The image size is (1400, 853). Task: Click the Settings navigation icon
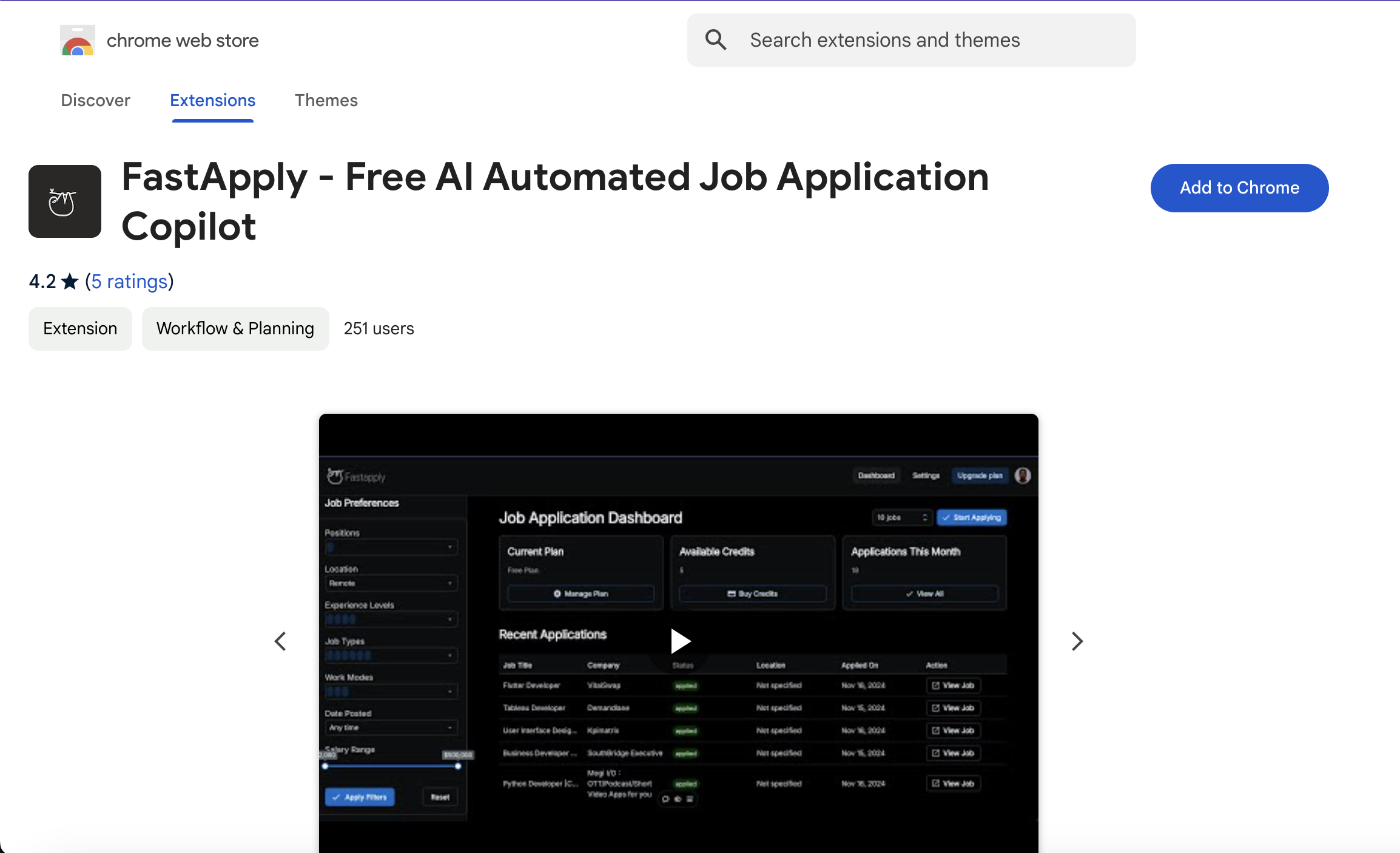pyautogui.click(x=925, y=475)
